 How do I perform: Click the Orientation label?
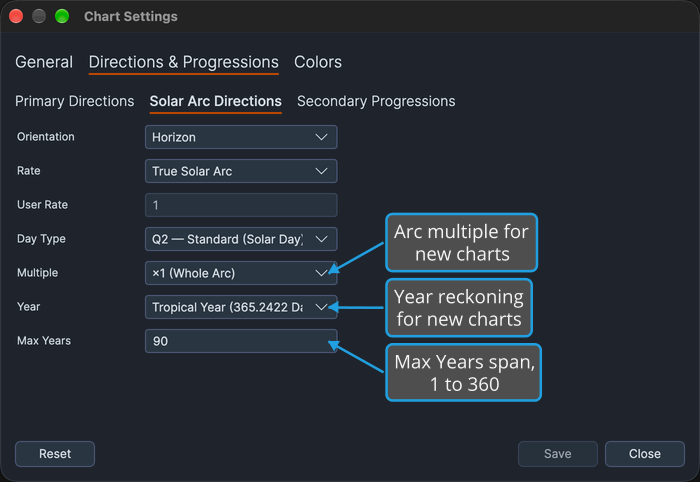[x=46, y=137]
